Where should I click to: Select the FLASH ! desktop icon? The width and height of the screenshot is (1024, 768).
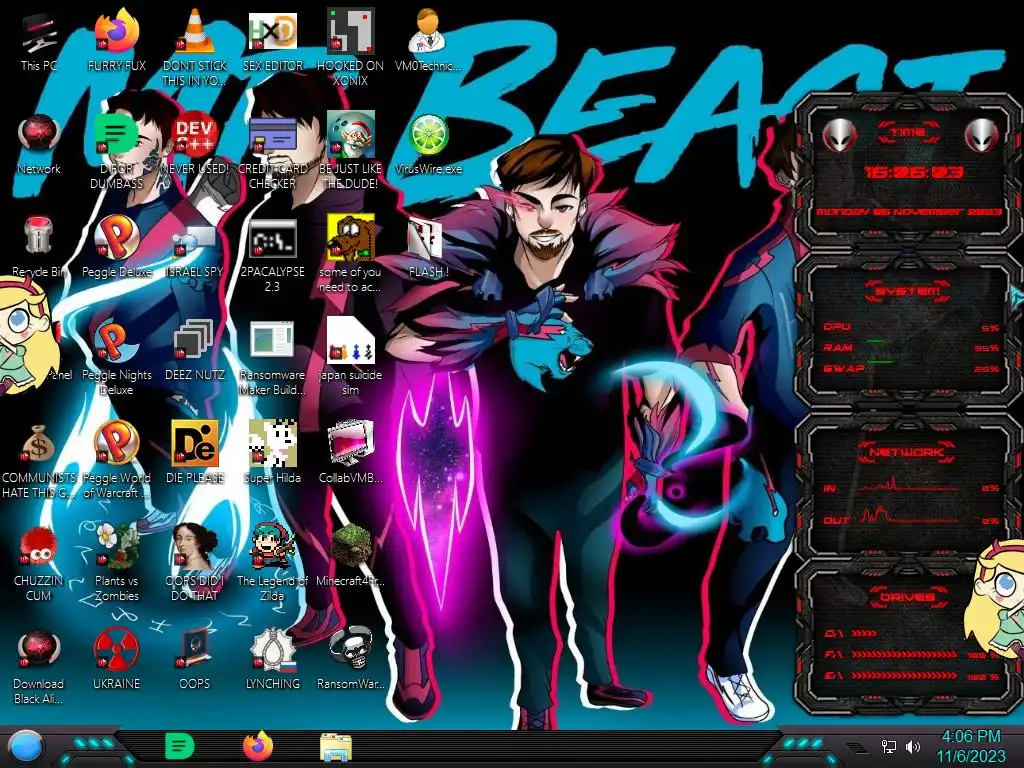point(428,248)
